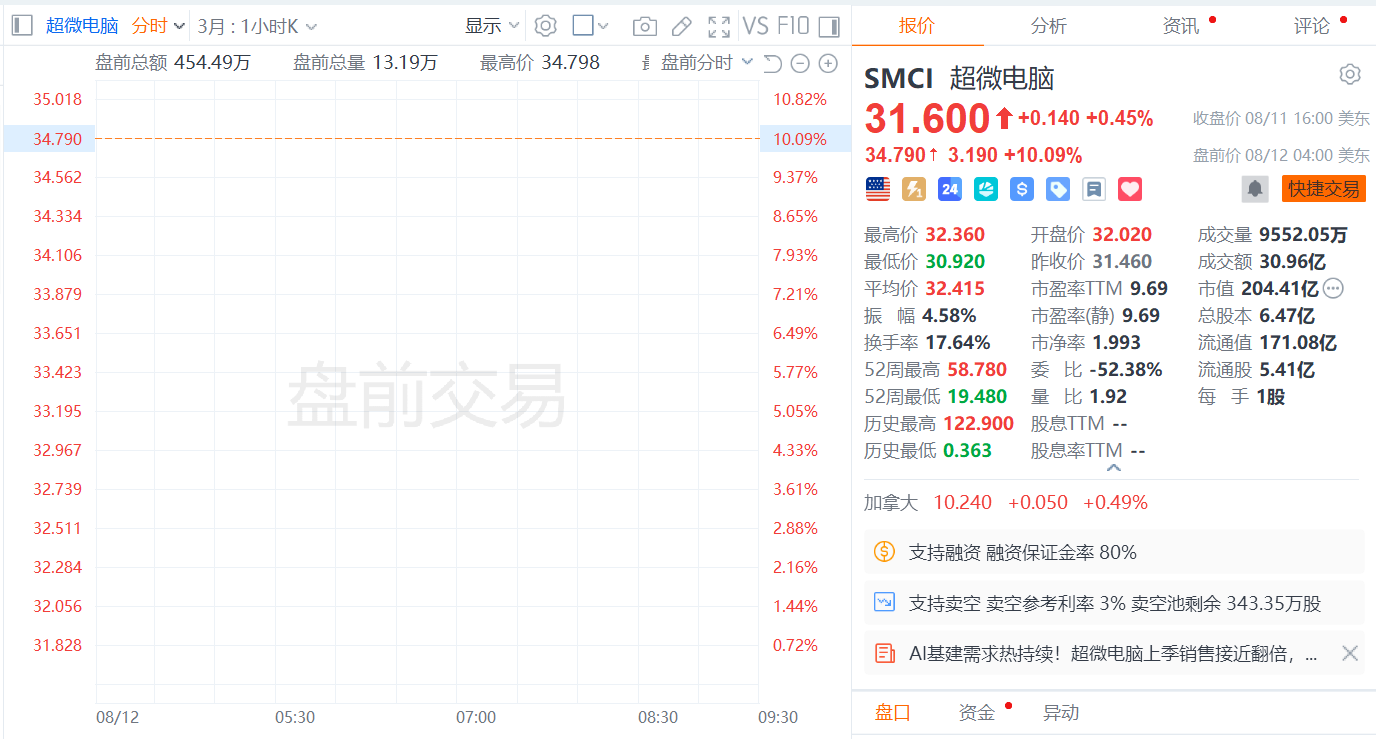The height and width of the screenshot is (739, 1376).
Task: Click the 加拿大 10.240 quote row
Action: (x=1006, y=503)
